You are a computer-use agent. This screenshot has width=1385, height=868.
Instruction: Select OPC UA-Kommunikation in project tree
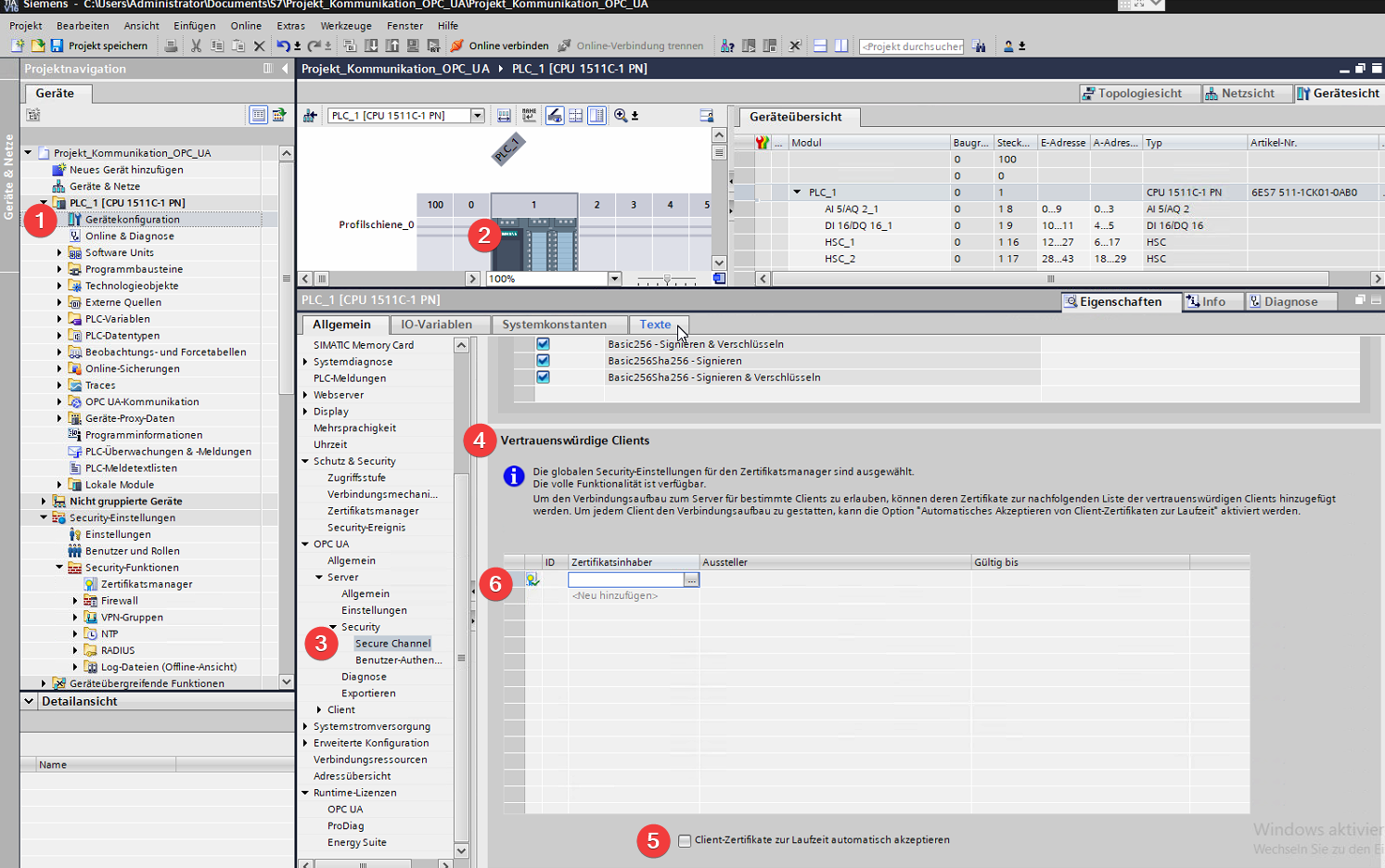142,402
